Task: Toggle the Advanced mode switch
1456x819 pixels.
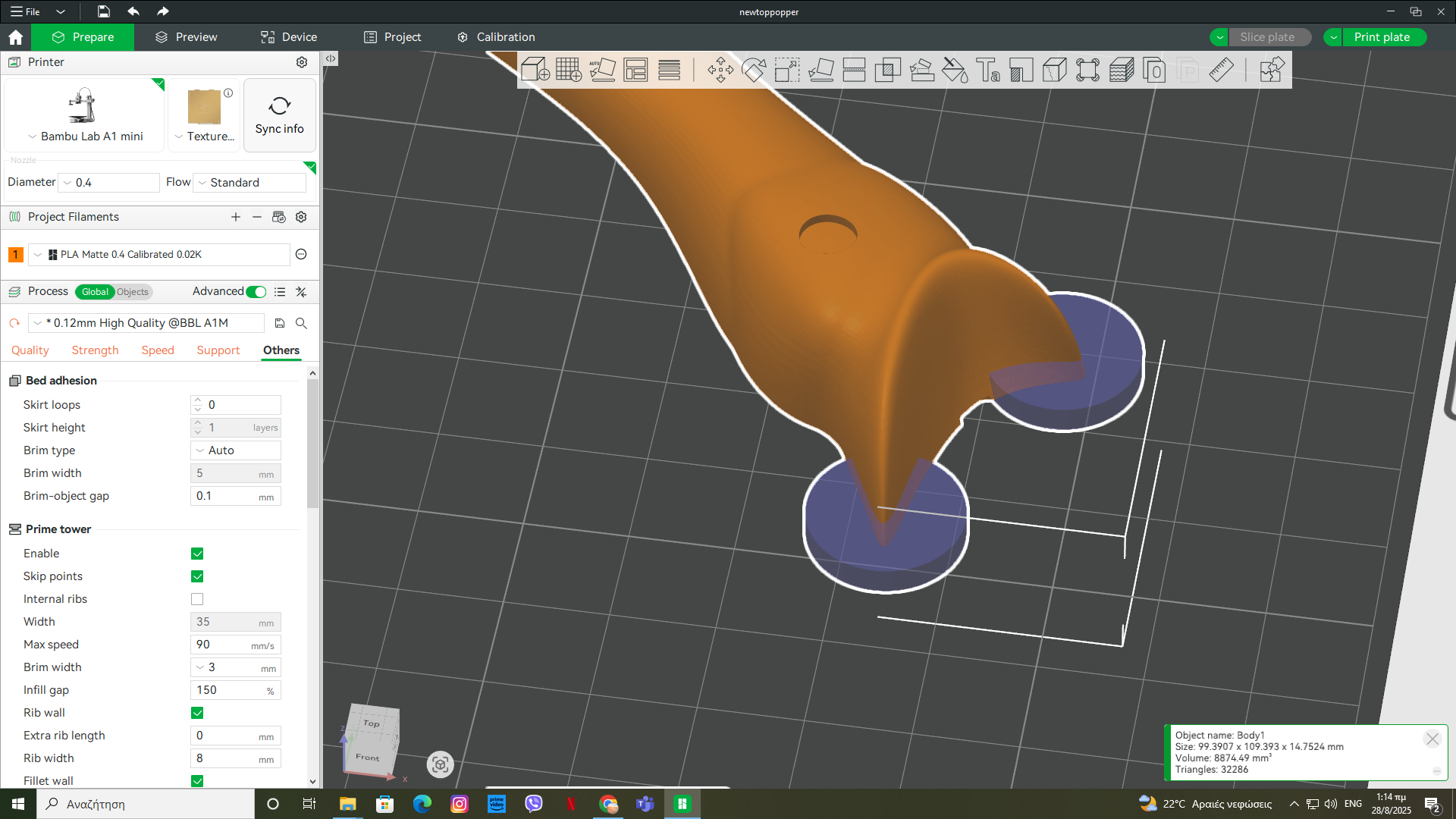Action: pos(256,292)
